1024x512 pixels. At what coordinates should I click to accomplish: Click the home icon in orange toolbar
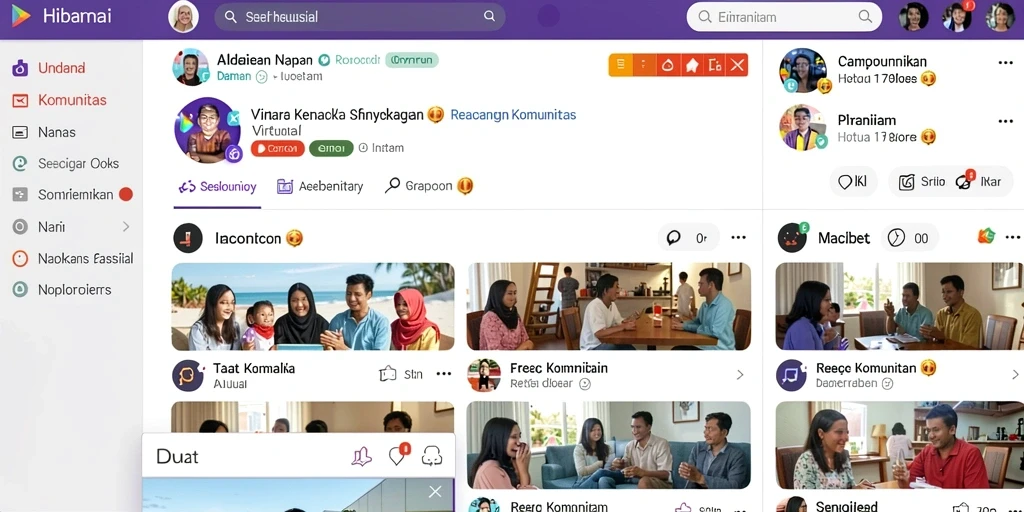point(692,65)
